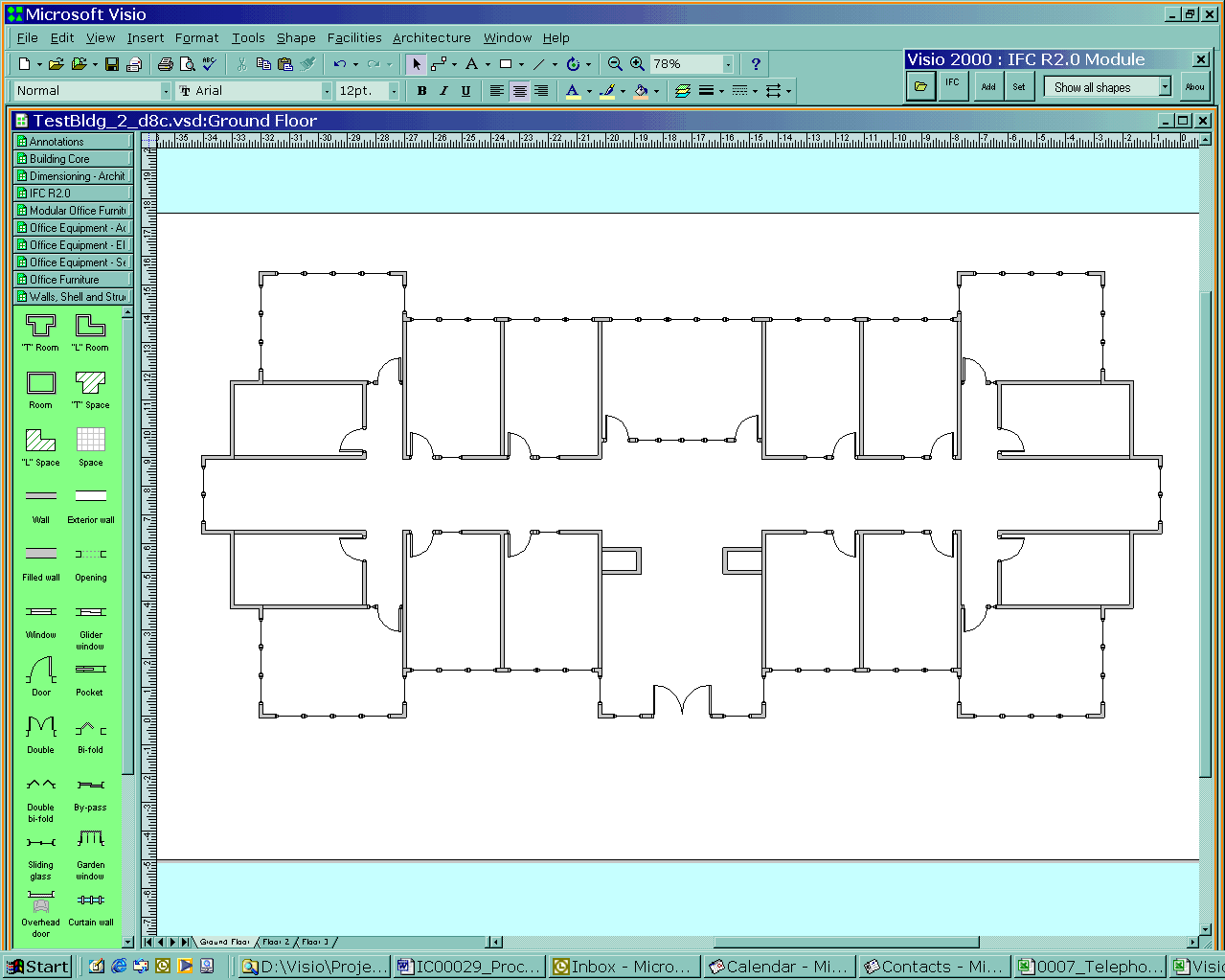Expand the line pattern options arrow
The image size is (1225, 980).
tap(754, 91)
